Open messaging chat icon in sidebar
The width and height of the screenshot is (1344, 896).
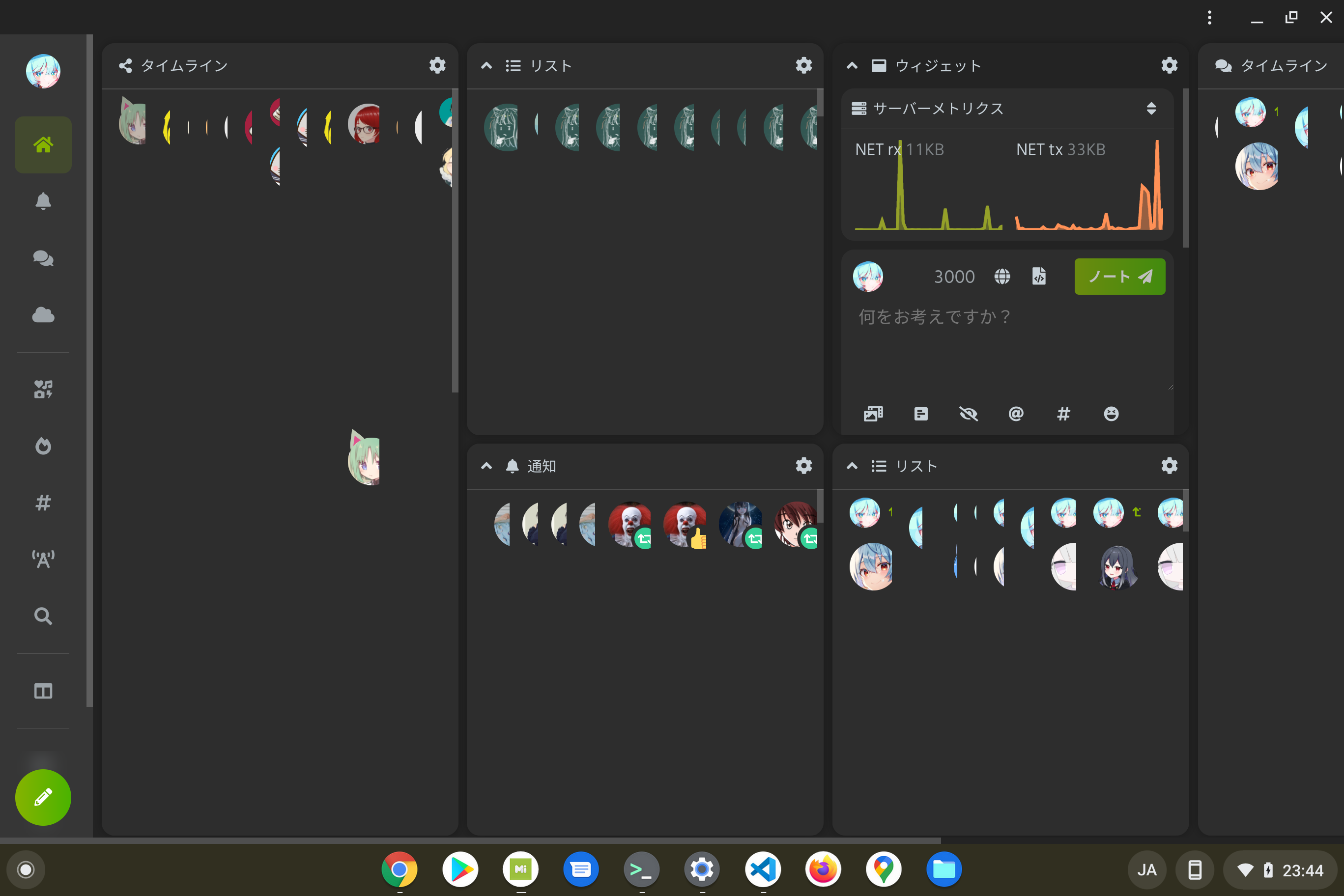(43, 258)
